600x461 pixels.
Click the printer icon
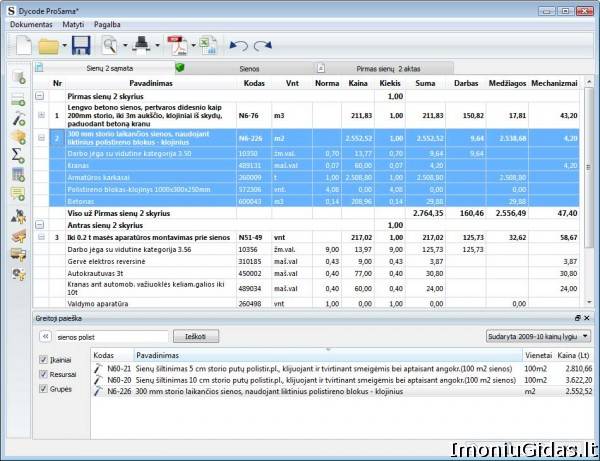click(142, 45)
